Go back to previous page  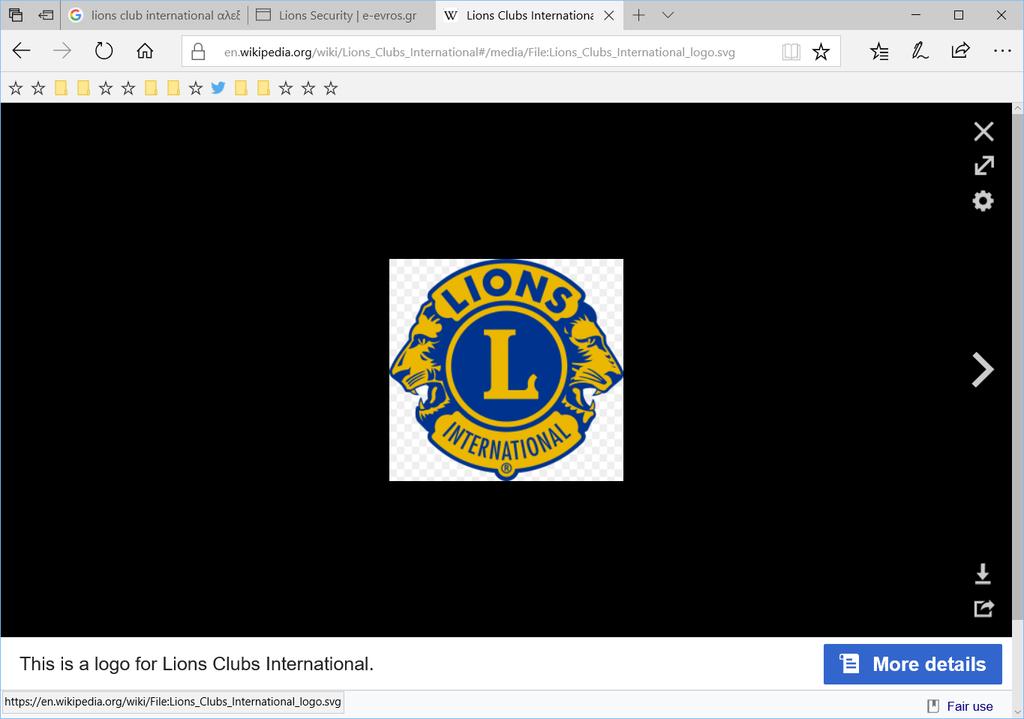22,51
